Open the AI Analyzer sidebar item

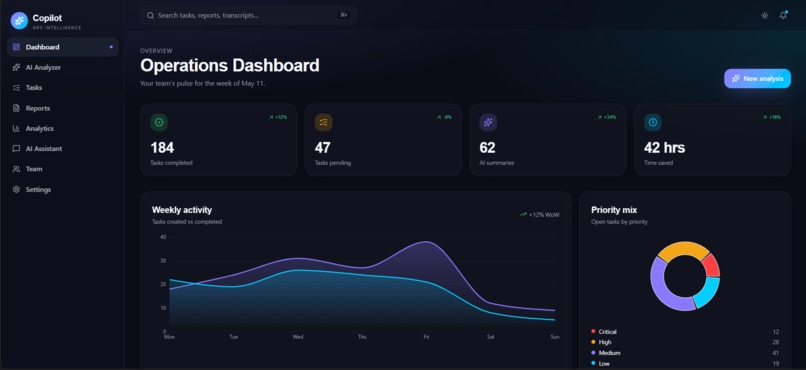click(63, 67)
